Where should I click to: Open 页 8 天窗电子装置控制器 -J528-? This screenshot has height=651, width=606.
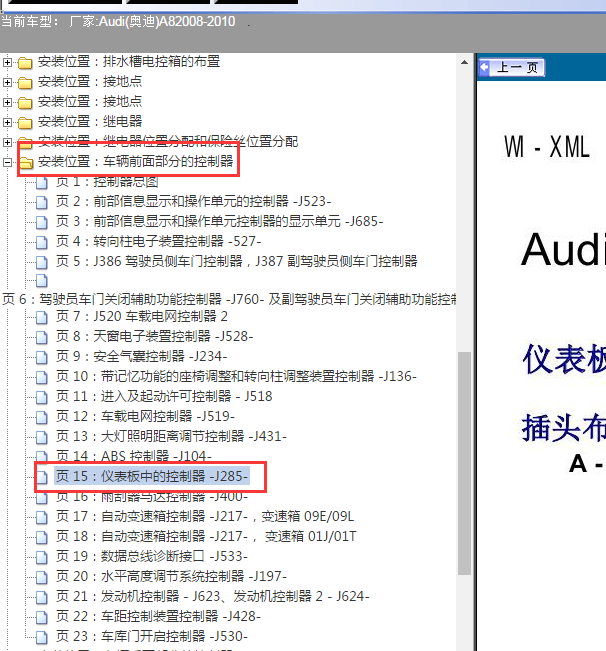154,336
